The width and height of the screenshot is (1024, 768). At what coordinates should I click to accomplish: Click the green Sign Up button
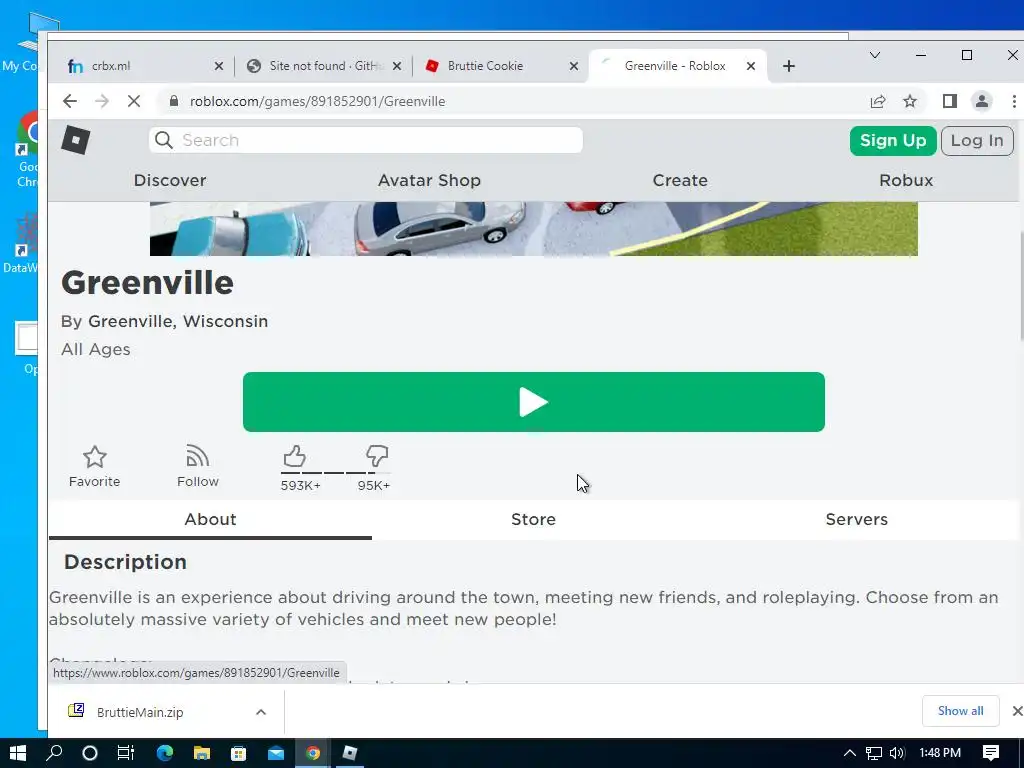(893, 140)
